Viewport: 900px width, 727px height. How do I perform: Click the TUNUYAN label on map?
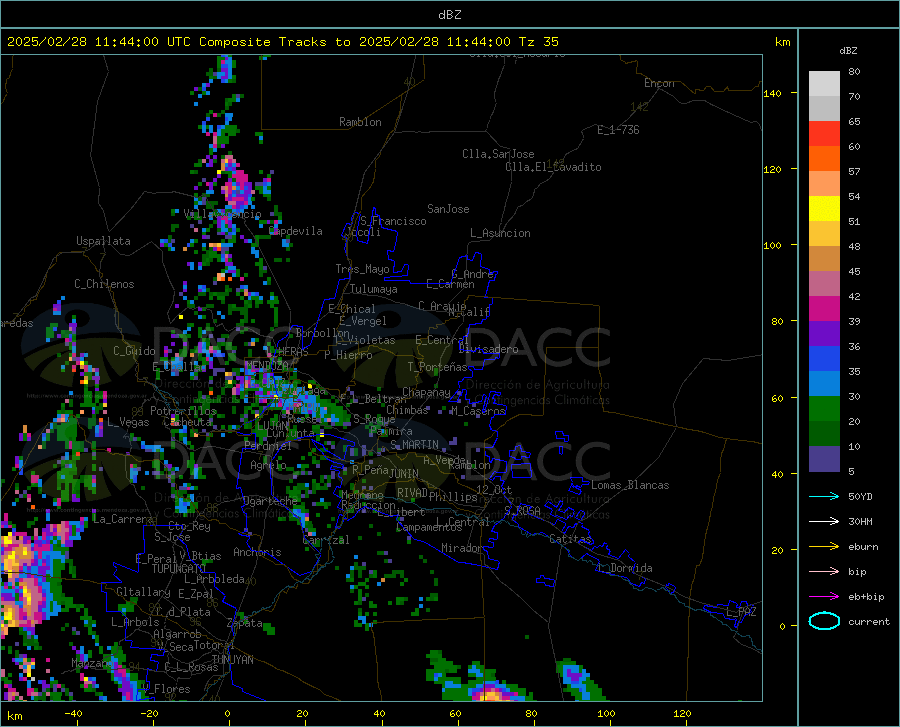pyautogui.click(x=232, y=660)
